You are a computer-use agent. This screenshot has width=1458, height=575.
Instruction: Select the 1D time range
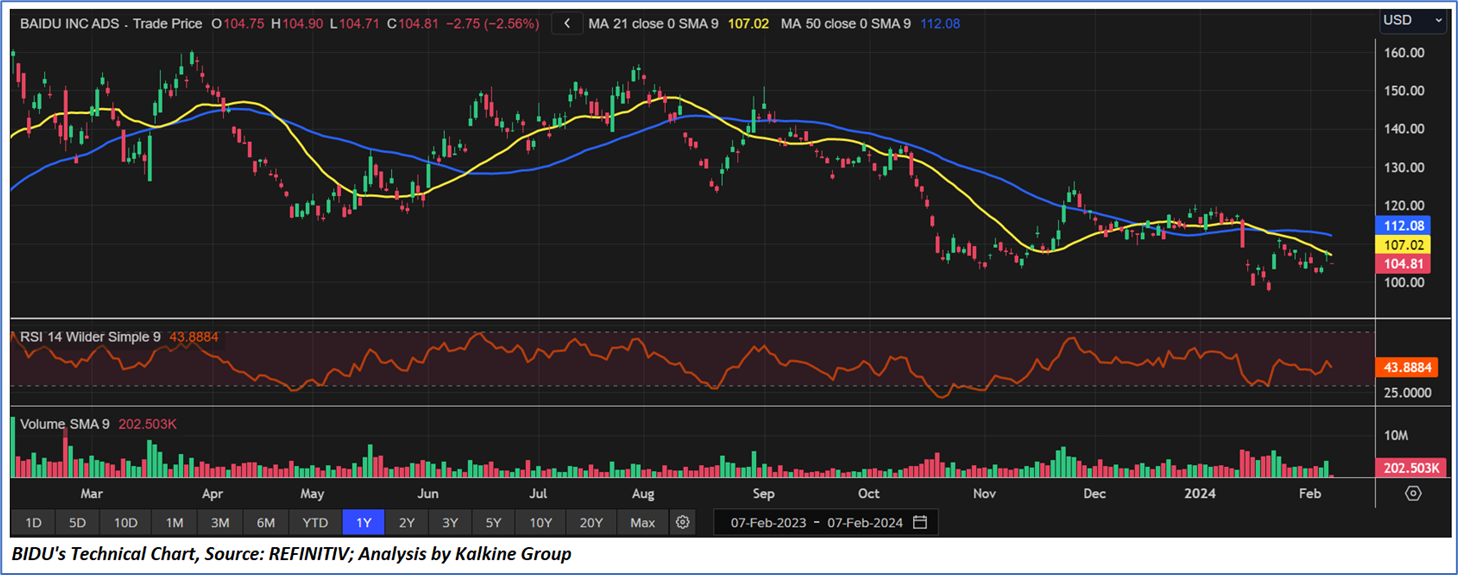(33, 523)
